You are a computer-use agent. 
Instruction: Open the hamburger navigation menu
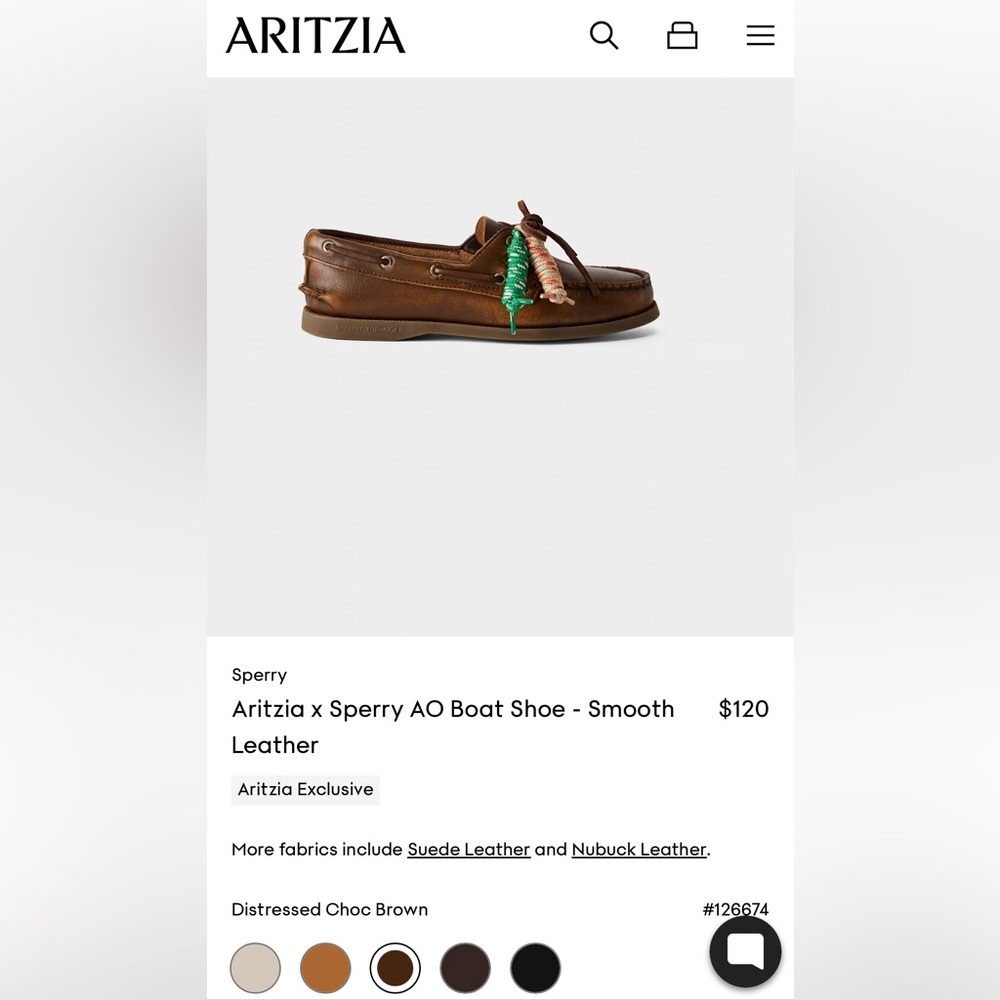(x=760, y=35)
